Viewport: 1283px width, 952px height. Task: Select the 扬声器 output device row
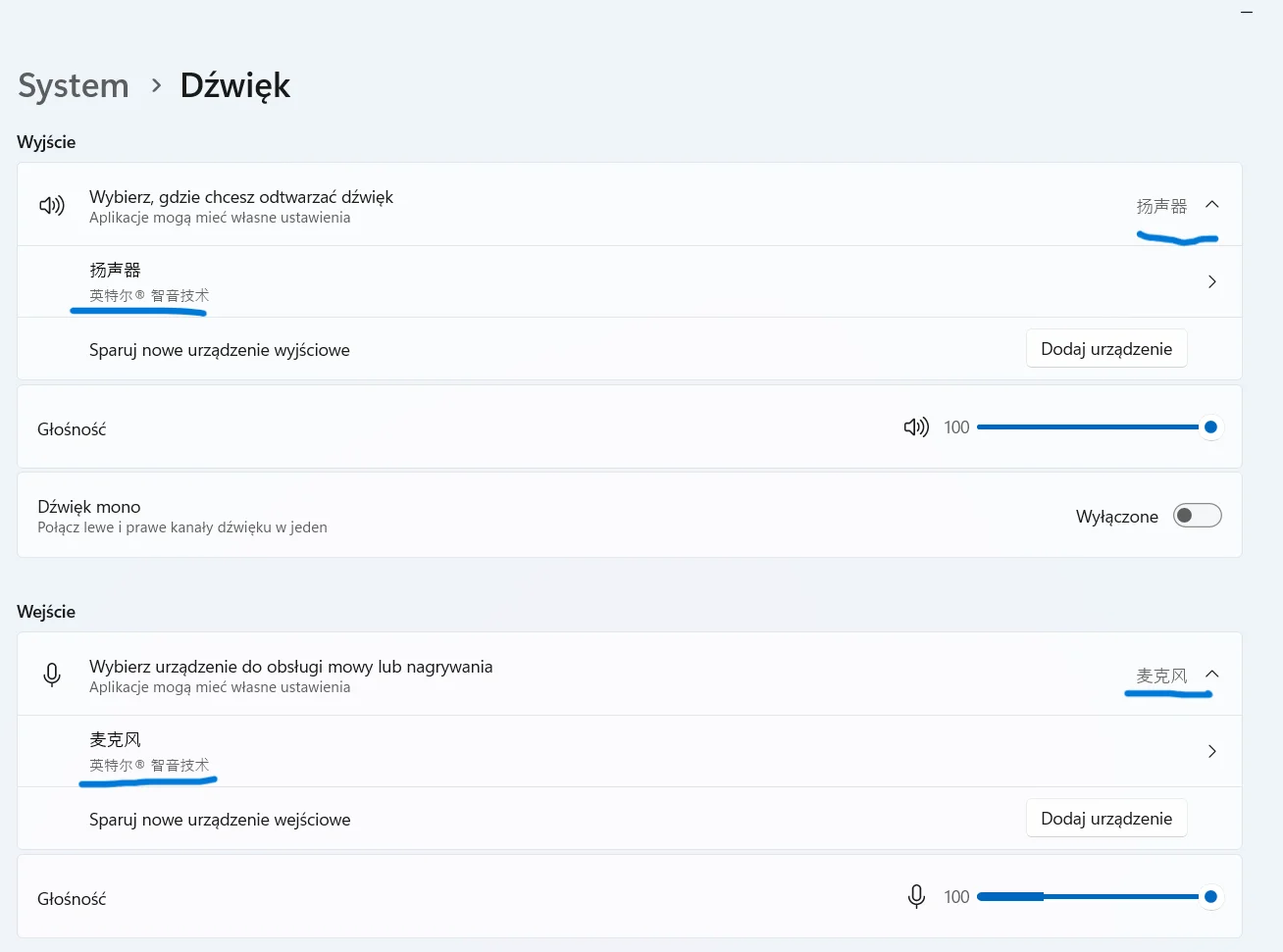click(630, 281)
